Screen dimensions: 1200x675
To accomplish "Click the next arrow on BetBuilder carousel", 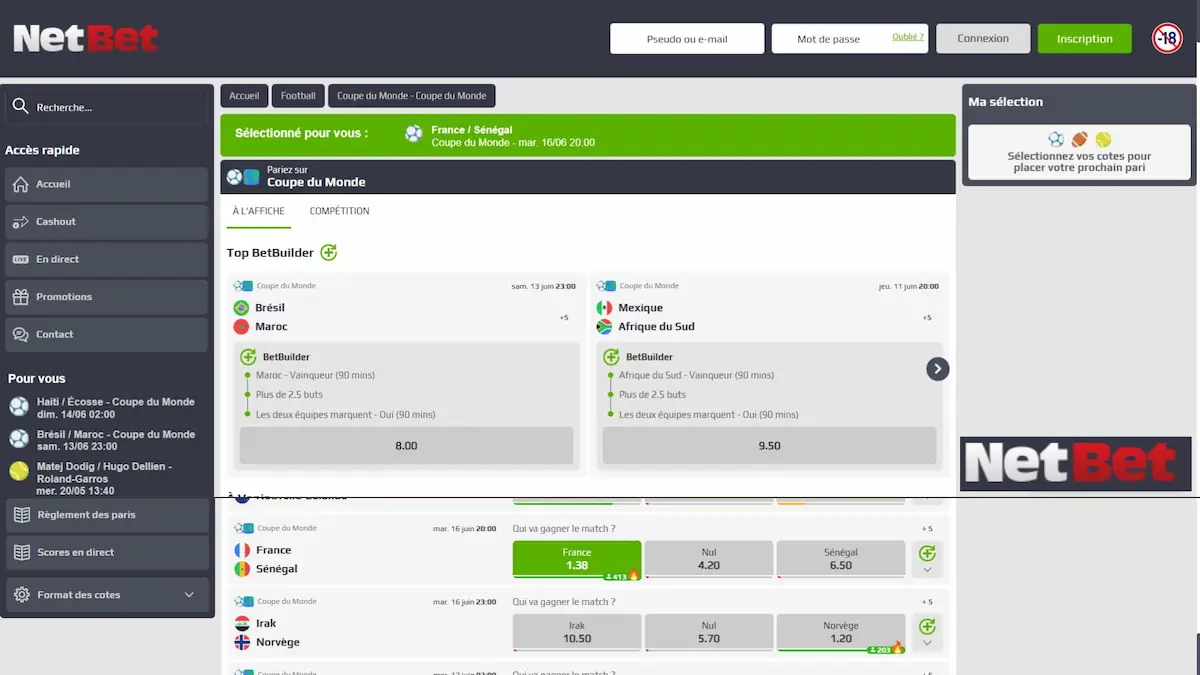I will click(937, 369).
